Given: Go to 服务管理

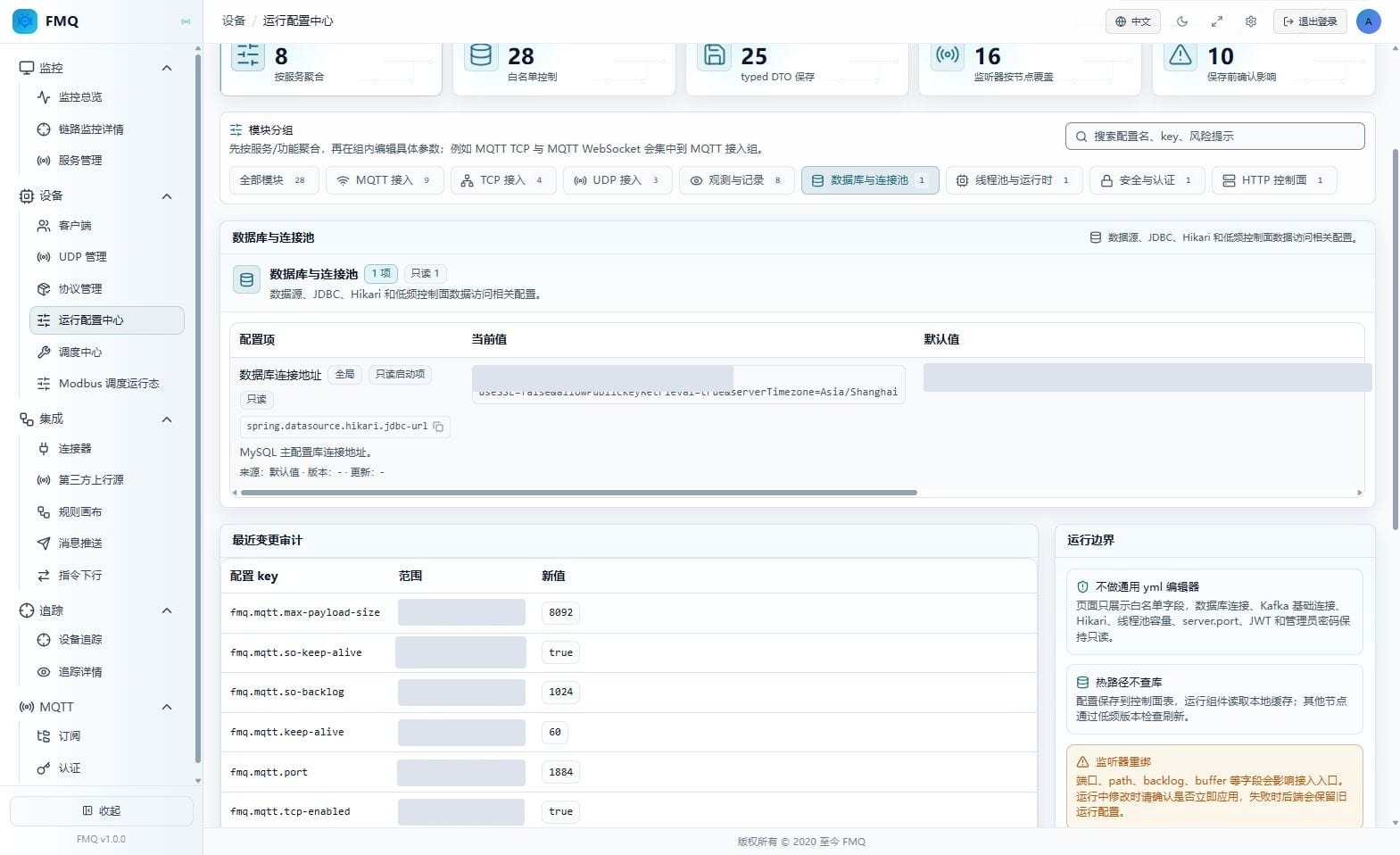Looking at the screenshot, I should point(107,161).
